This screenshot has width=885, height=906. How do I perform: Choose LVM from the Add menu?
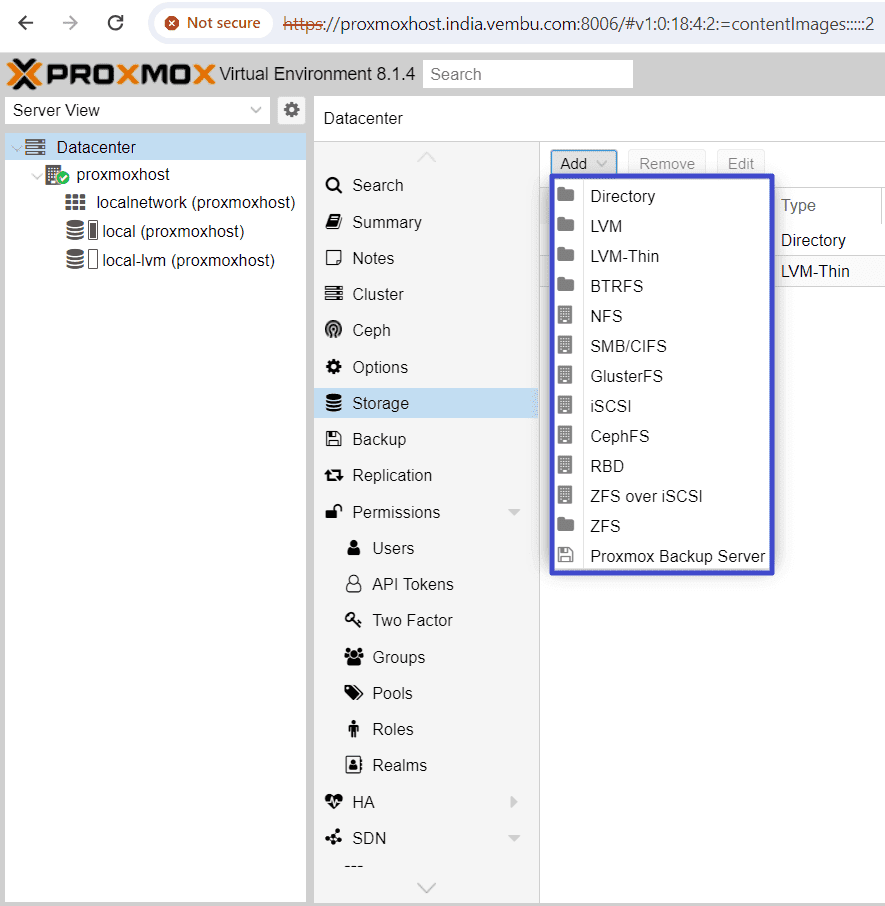coord(661,226)
